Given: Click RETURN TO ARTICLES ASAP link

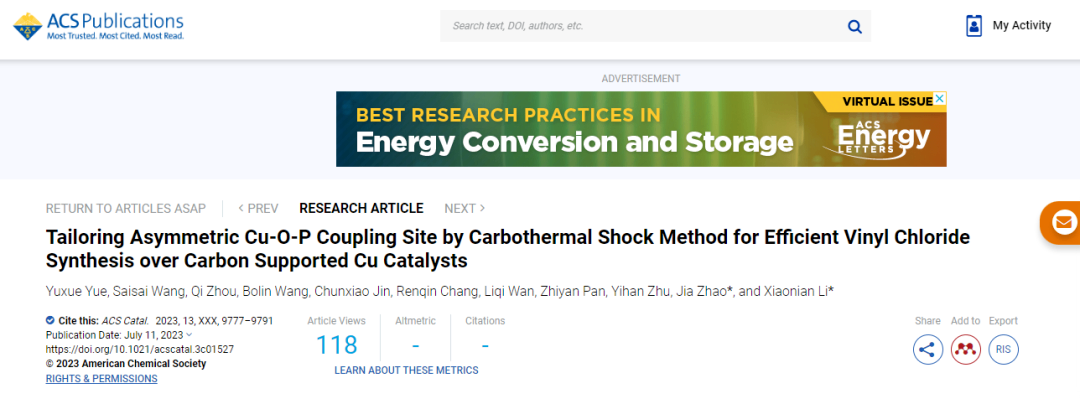Looking at the screenshot, I should pos(126,208).
